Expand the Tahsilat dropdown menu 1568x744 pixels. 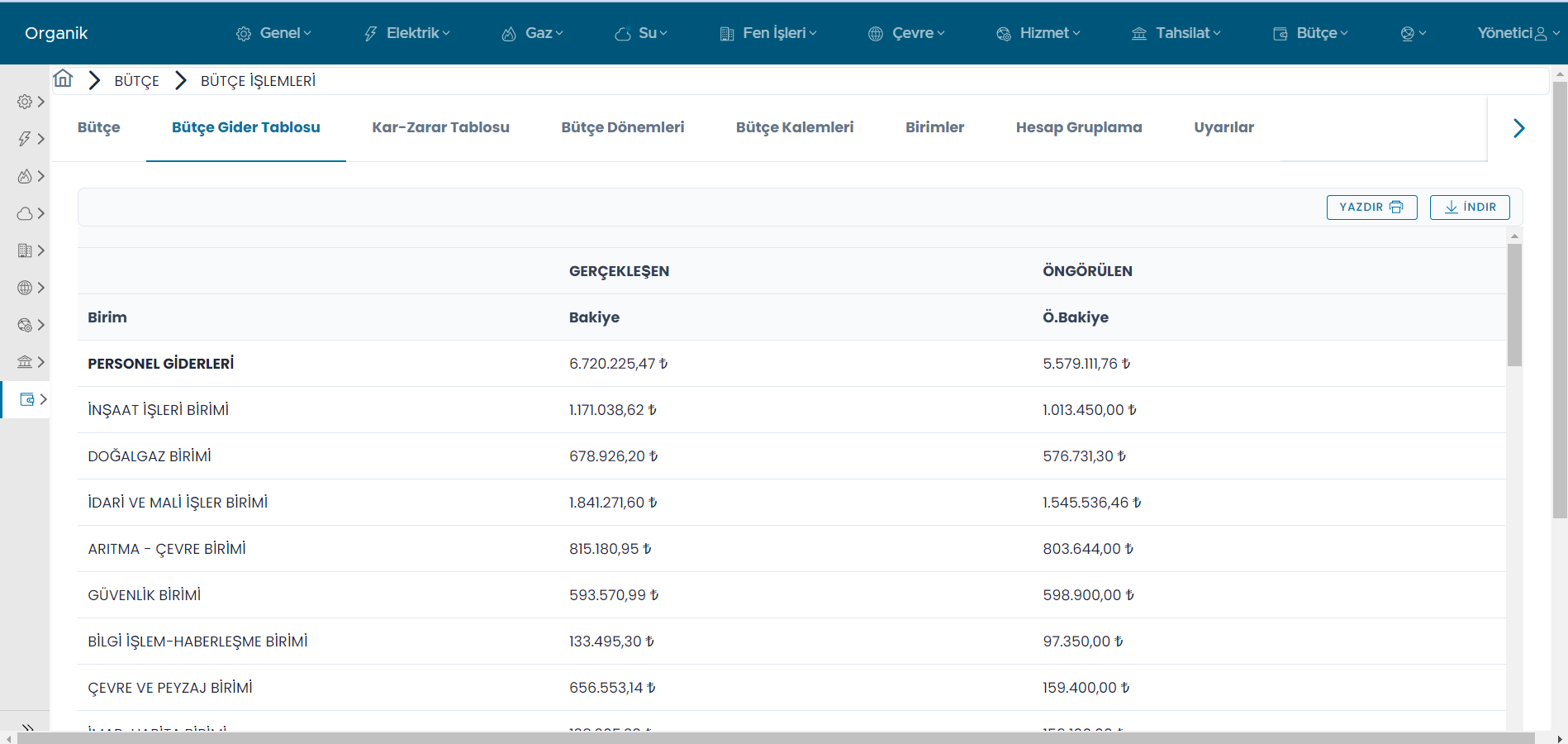pos(1176,33)
